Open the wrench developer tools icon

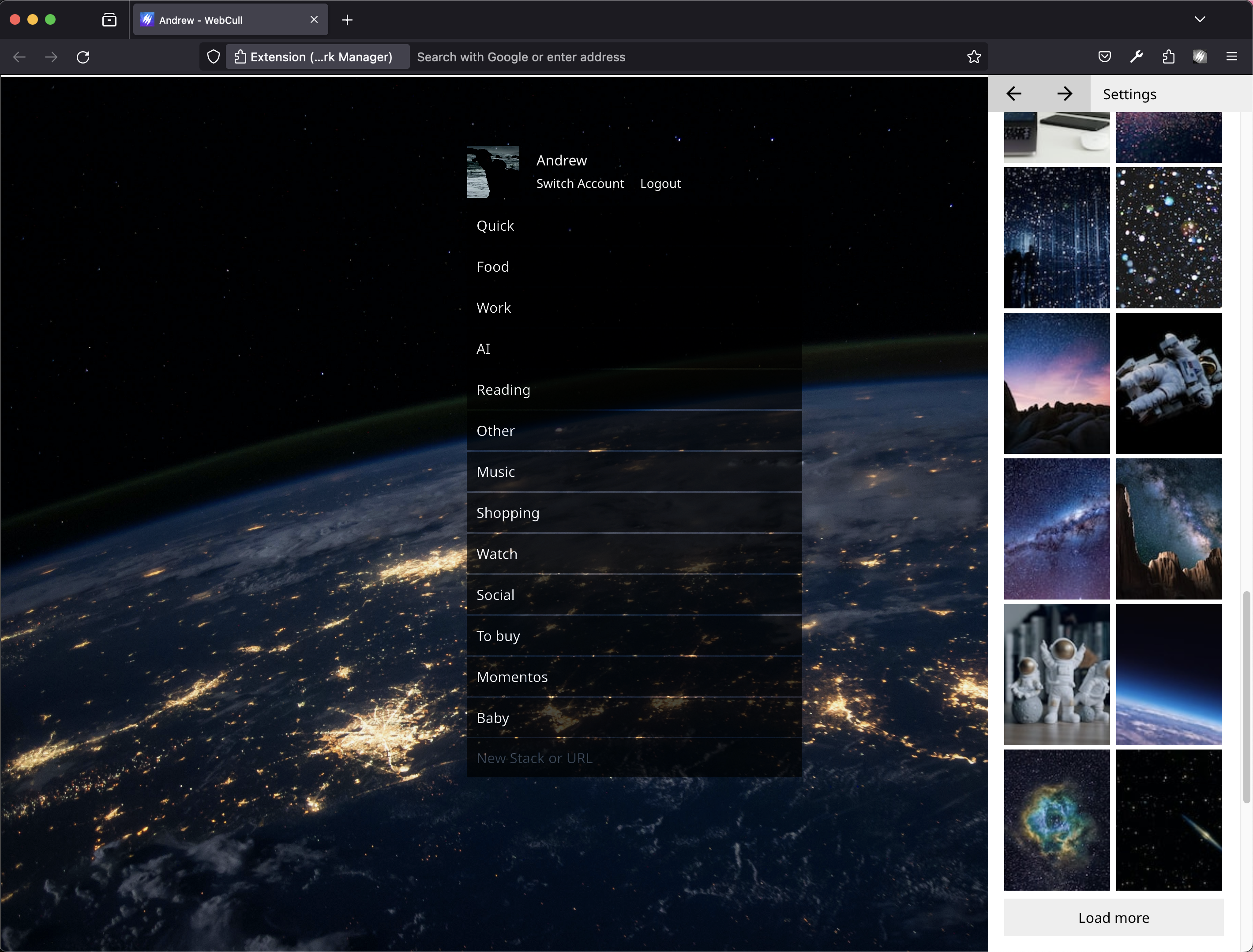point(1136,56)
